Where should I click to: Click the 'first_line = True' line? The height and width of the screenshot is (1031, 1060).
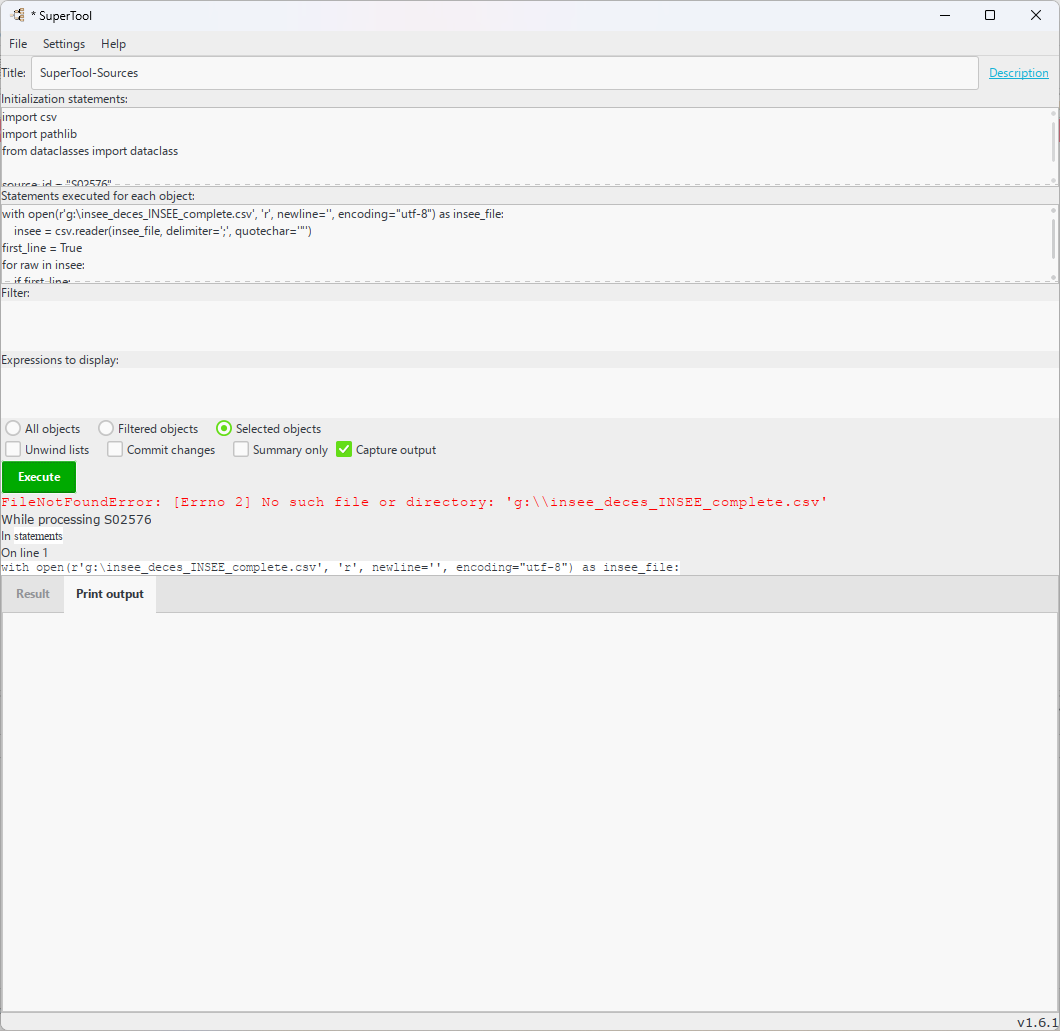[x=42, y=248]
